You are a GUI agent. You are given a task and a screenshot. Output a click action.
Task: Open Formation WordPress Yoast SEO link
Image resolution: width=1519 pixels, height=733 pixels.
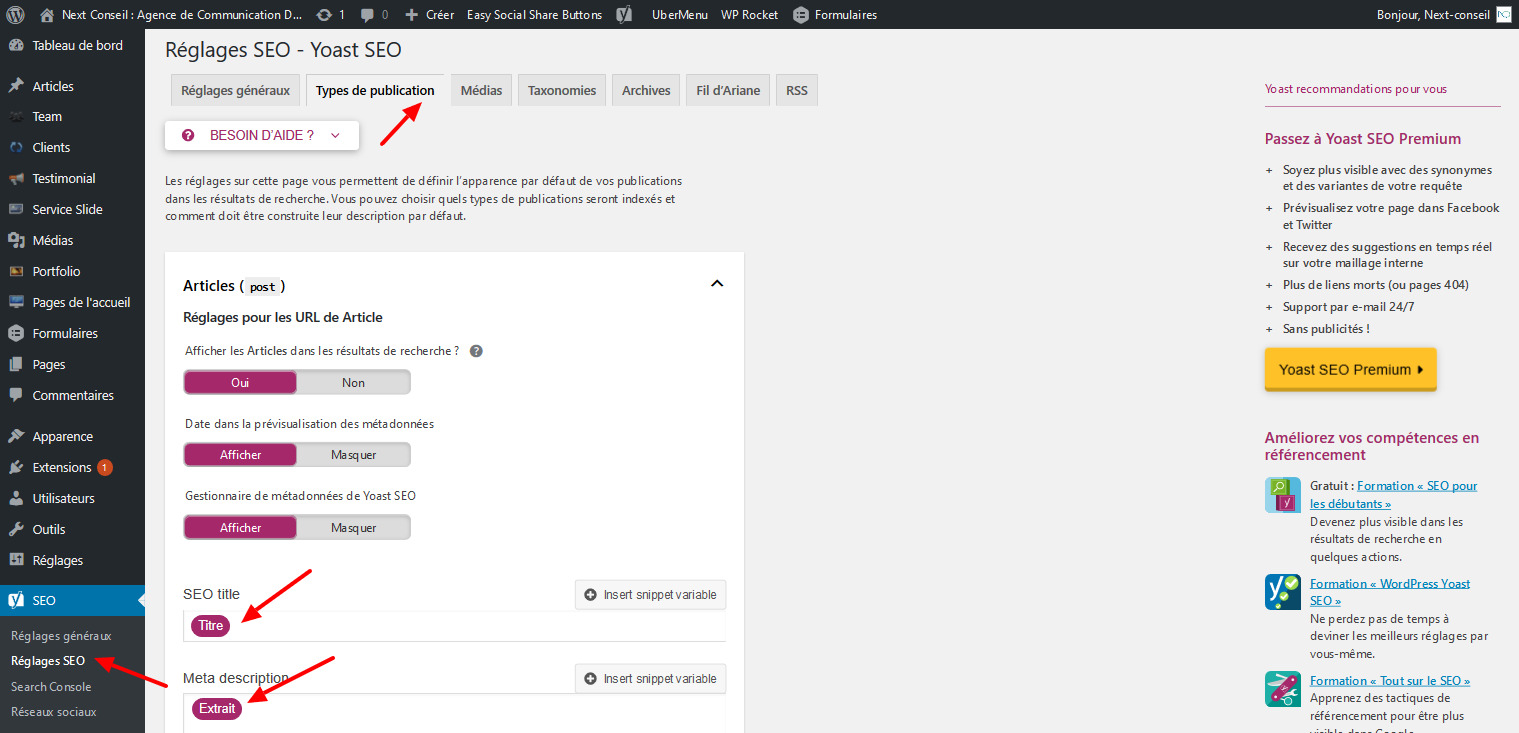pyautogui.click(x=1390, y=592)
